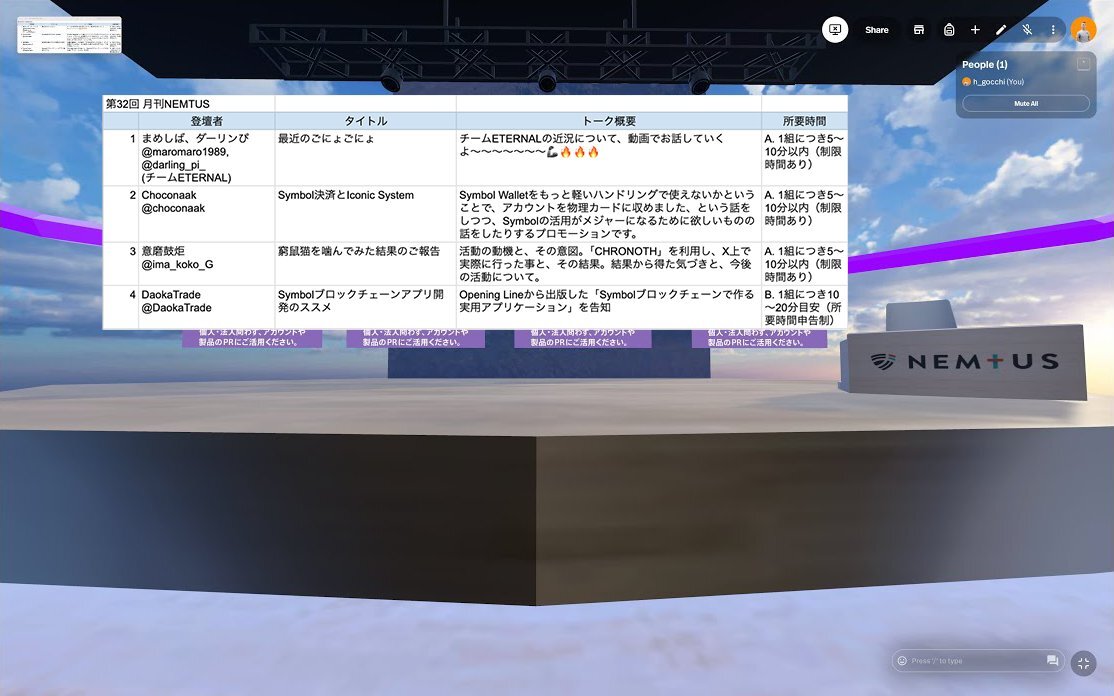Viewport: 1114px width, 696px height.
Task: Open the shared screen thumbnail preview
Action: click(x=70, y=35)
